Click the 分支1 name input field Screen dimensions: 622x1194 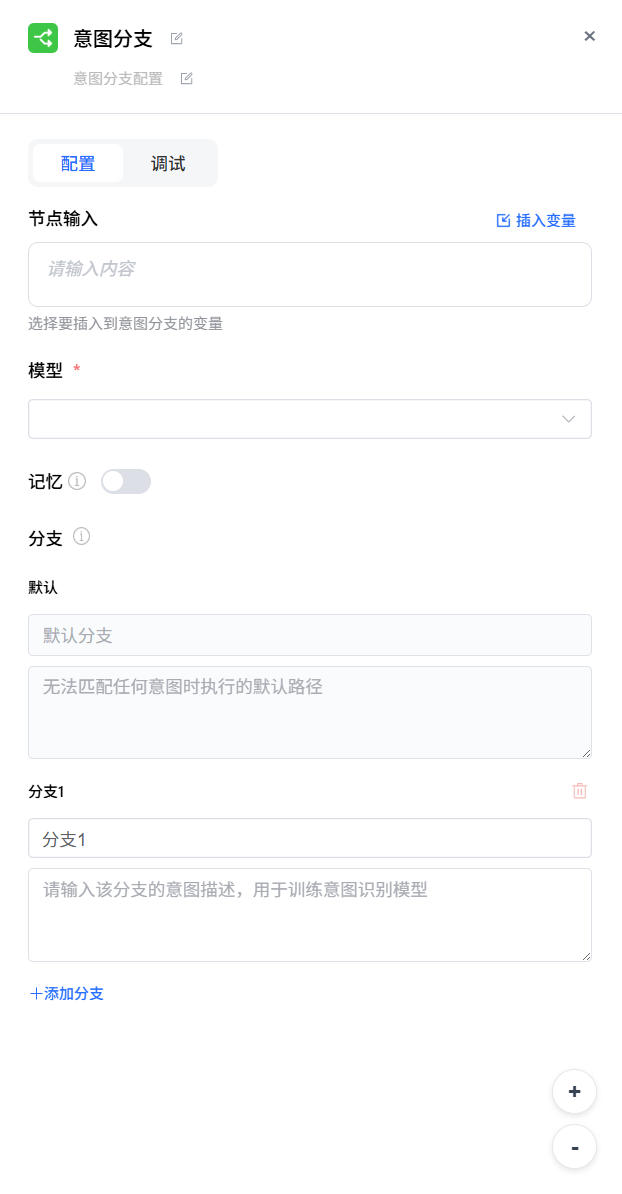pyautogui.click(x=310, y=838)
